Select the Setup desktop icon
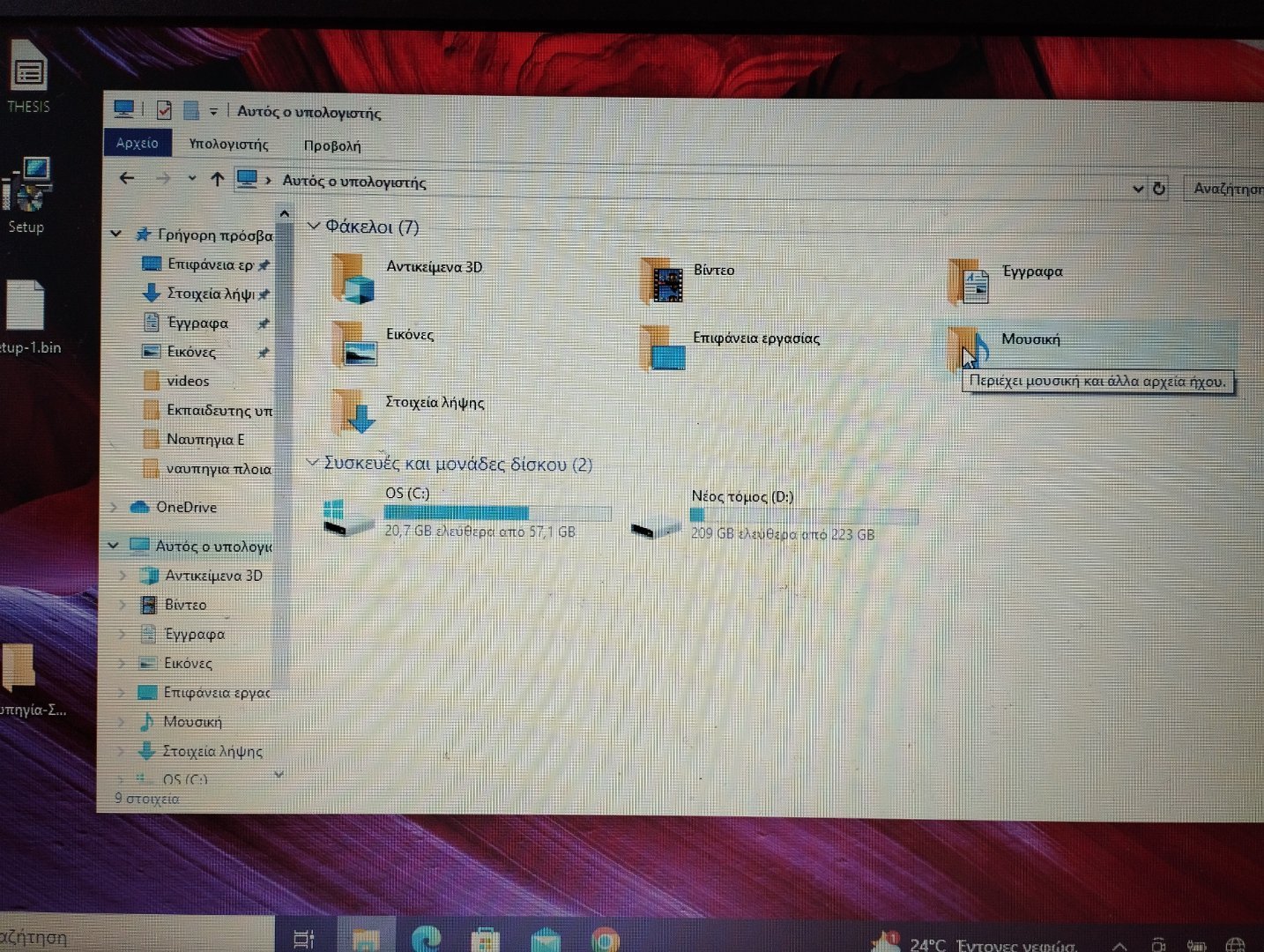 (x=26, y=195)
